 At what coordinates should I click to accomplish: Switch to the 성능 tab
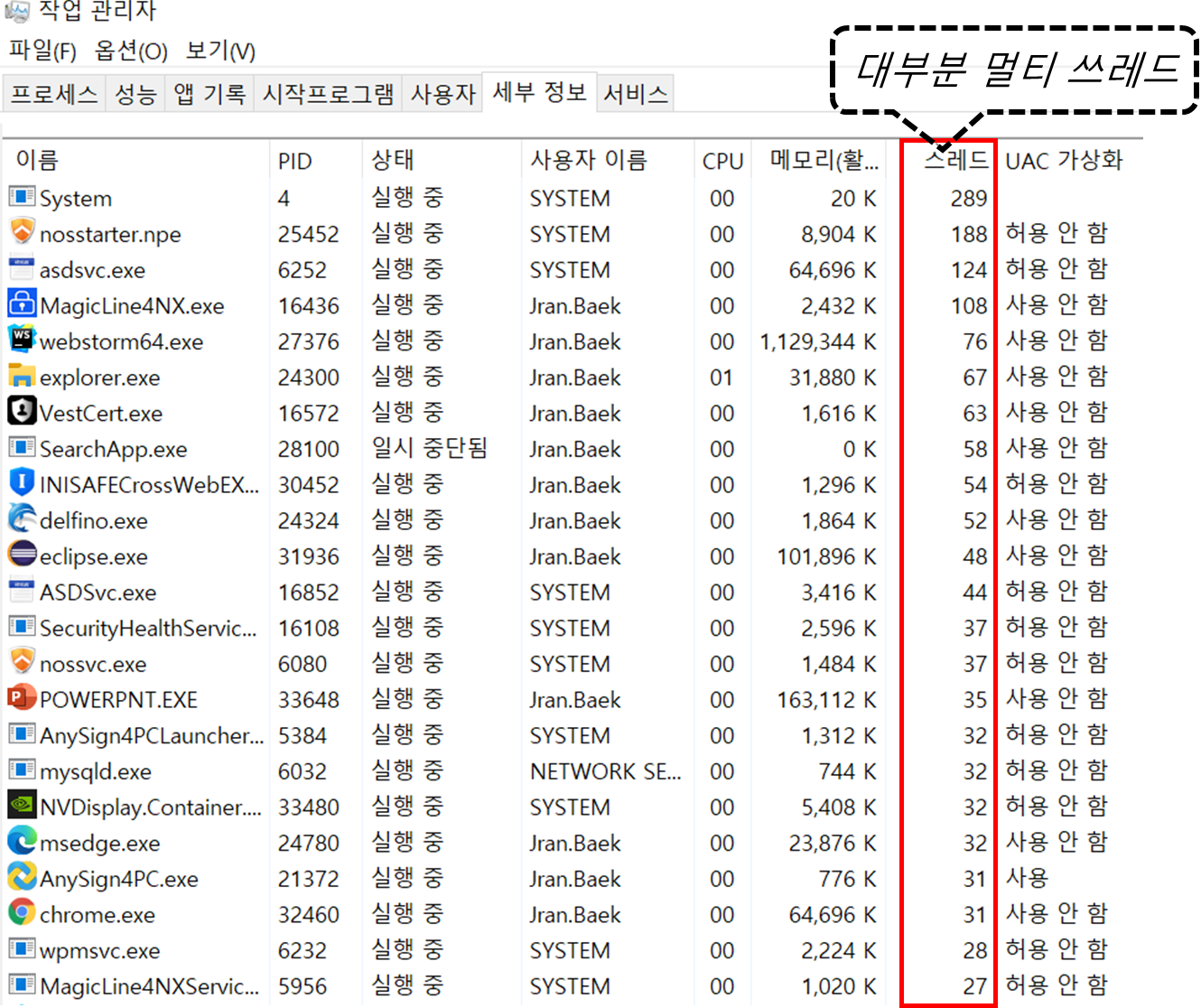135,94
